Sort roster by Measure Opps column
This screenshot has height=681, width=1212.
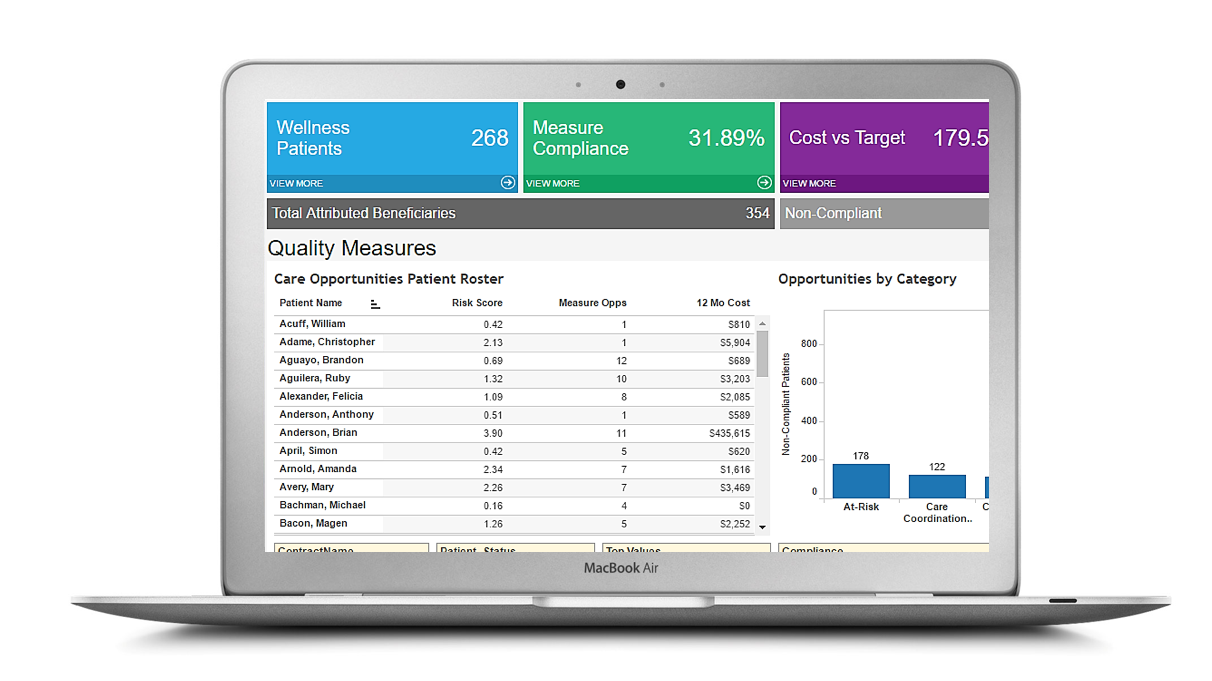point(593,303)
